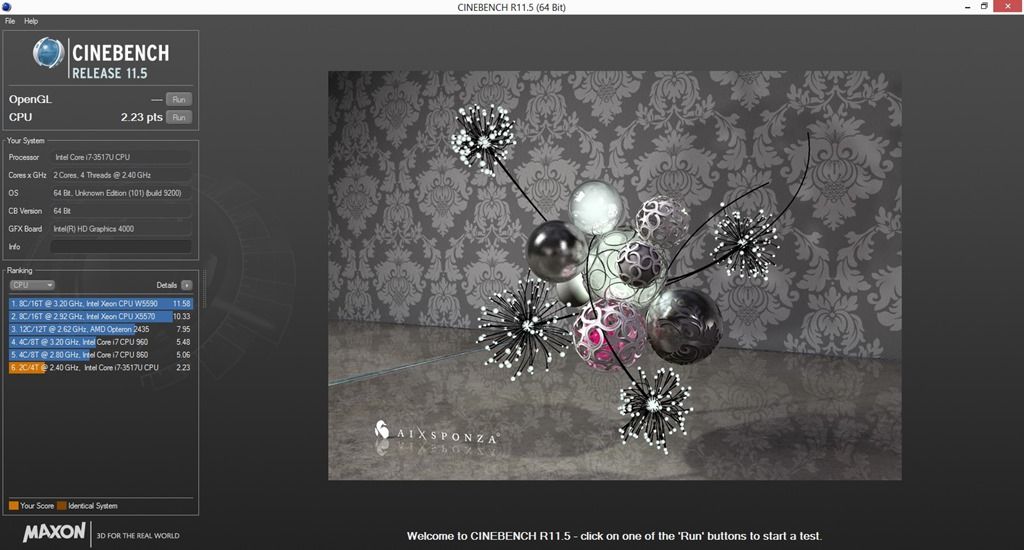1024x550 pixels.
Task: Click the app icon in title bar
Action: 7,7
